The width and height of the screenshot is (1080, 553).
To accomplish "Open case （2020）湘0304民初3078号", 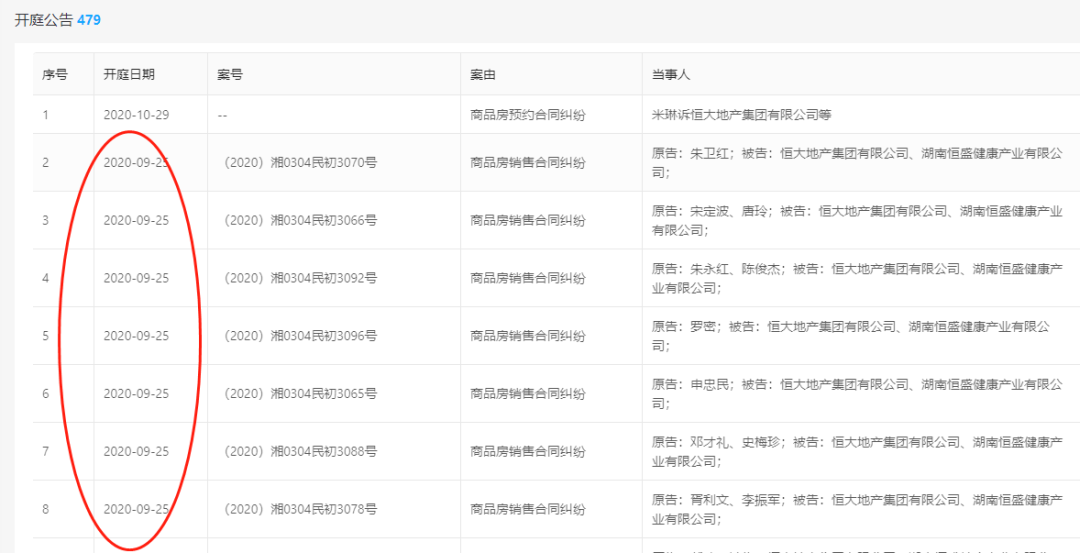I will click(298, 510).
